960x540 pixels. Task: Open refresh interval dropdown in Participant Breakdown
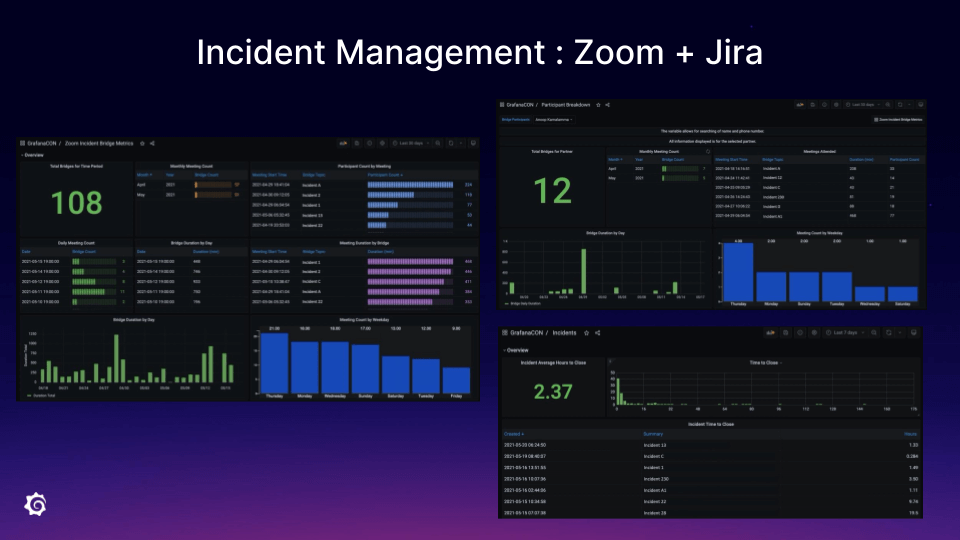pyautogui.click(x=909, y=105)
